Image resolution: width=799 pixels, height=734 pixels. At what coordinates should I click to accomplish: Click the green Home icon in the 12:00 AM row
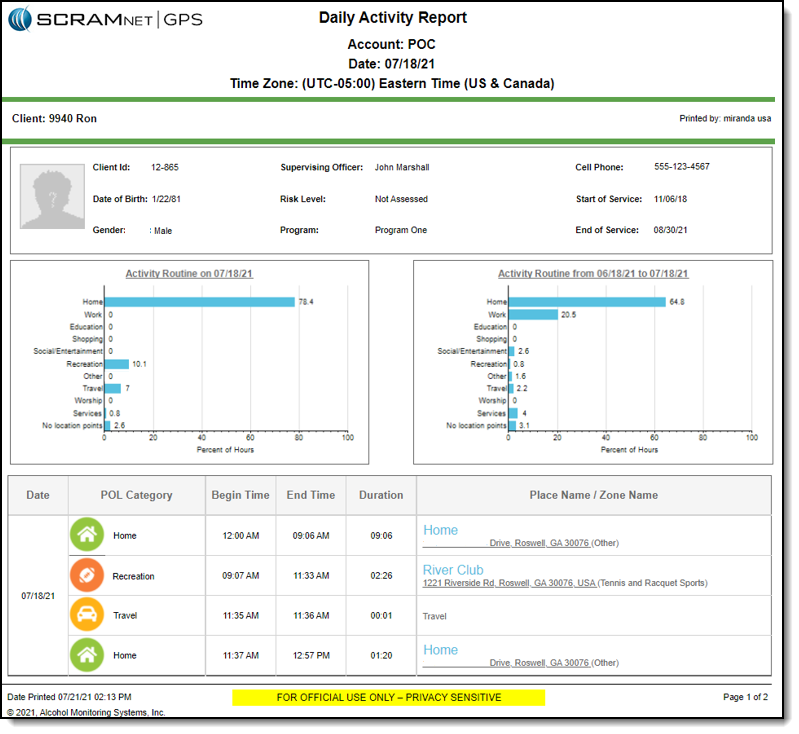click(x=87, y=535)
